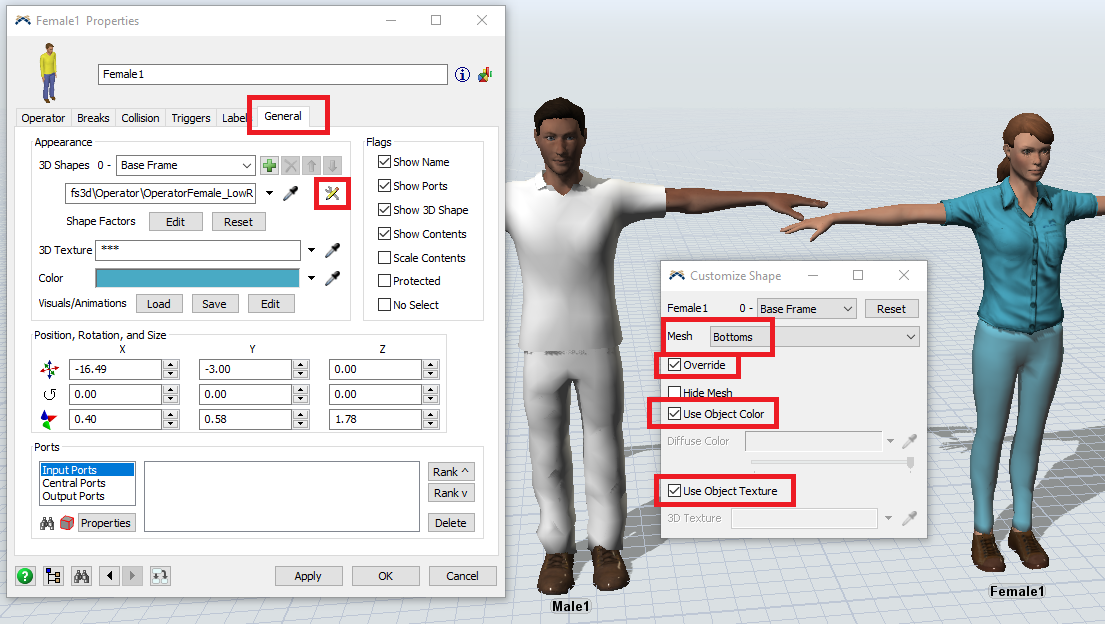This screenshot has height=624, width=1105.
Task: Select Central Ports in the ports list
Action: click(x=73, y=483)
